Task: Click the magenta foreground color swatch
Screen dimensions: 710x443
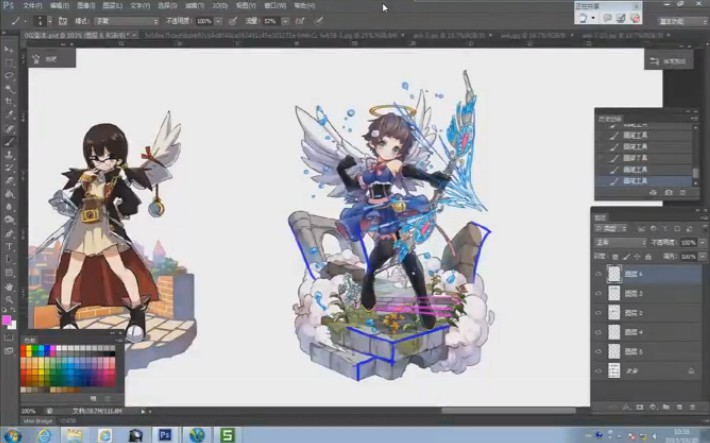Action: point(6,320)
